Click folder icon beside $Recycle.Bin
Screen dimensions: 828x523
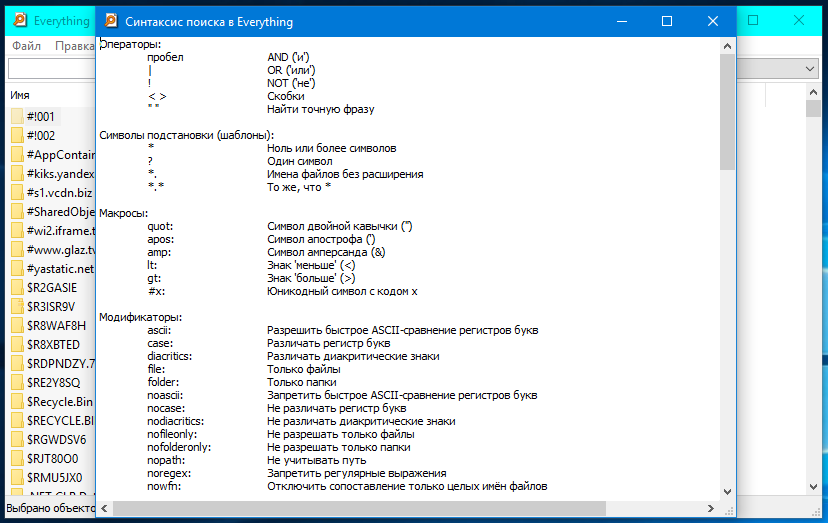click(x=17, y=401)
